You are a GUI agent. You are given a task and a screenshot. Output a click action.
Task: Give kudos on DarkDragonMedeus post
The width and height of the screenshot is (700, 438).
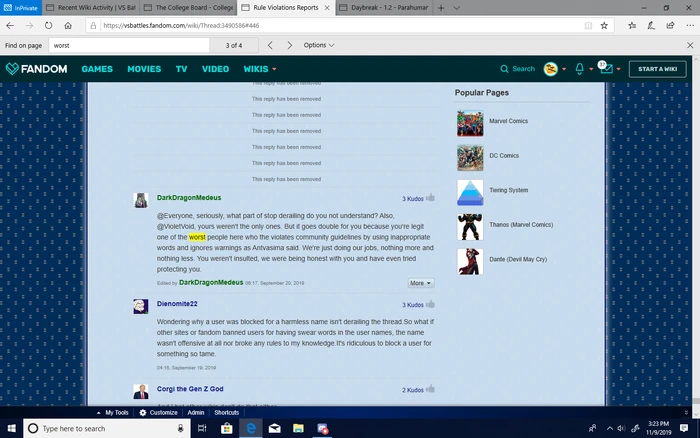[430, 197]
